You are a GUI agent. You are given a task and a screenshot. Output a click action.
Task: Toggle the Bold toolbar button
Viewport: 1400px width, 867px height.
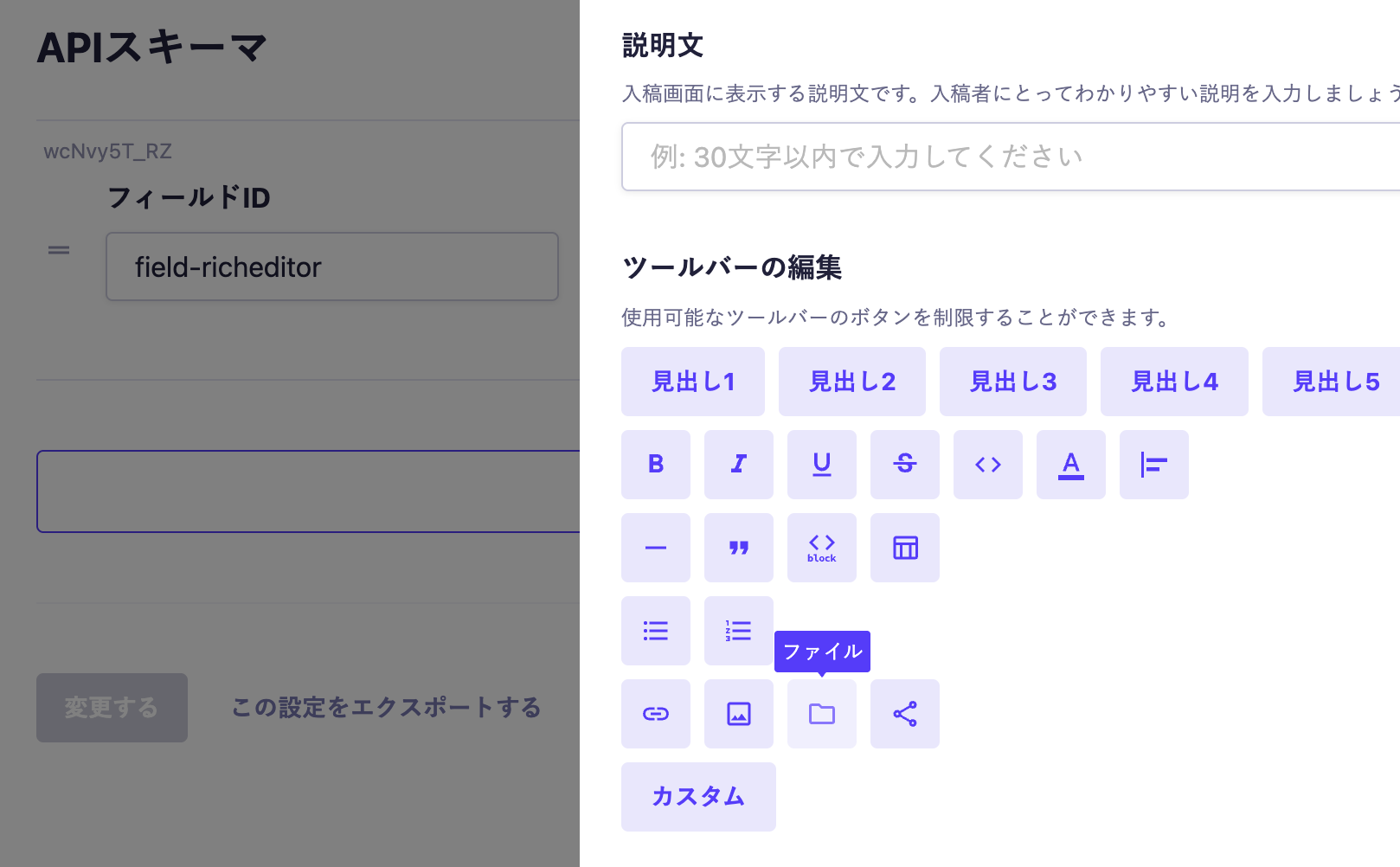tap(655, 465)
